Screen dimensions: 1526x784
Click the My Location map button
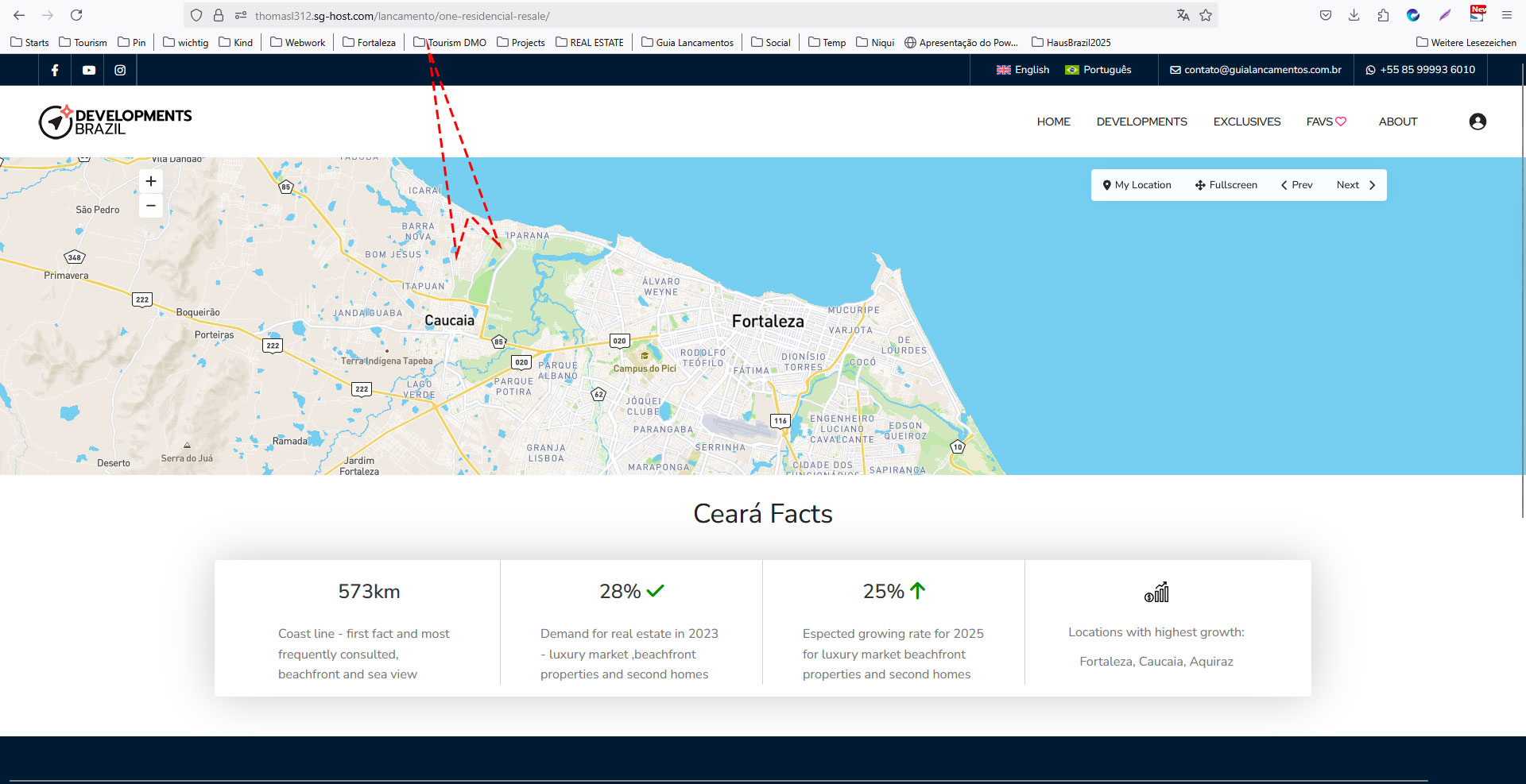coord(1137,185)
